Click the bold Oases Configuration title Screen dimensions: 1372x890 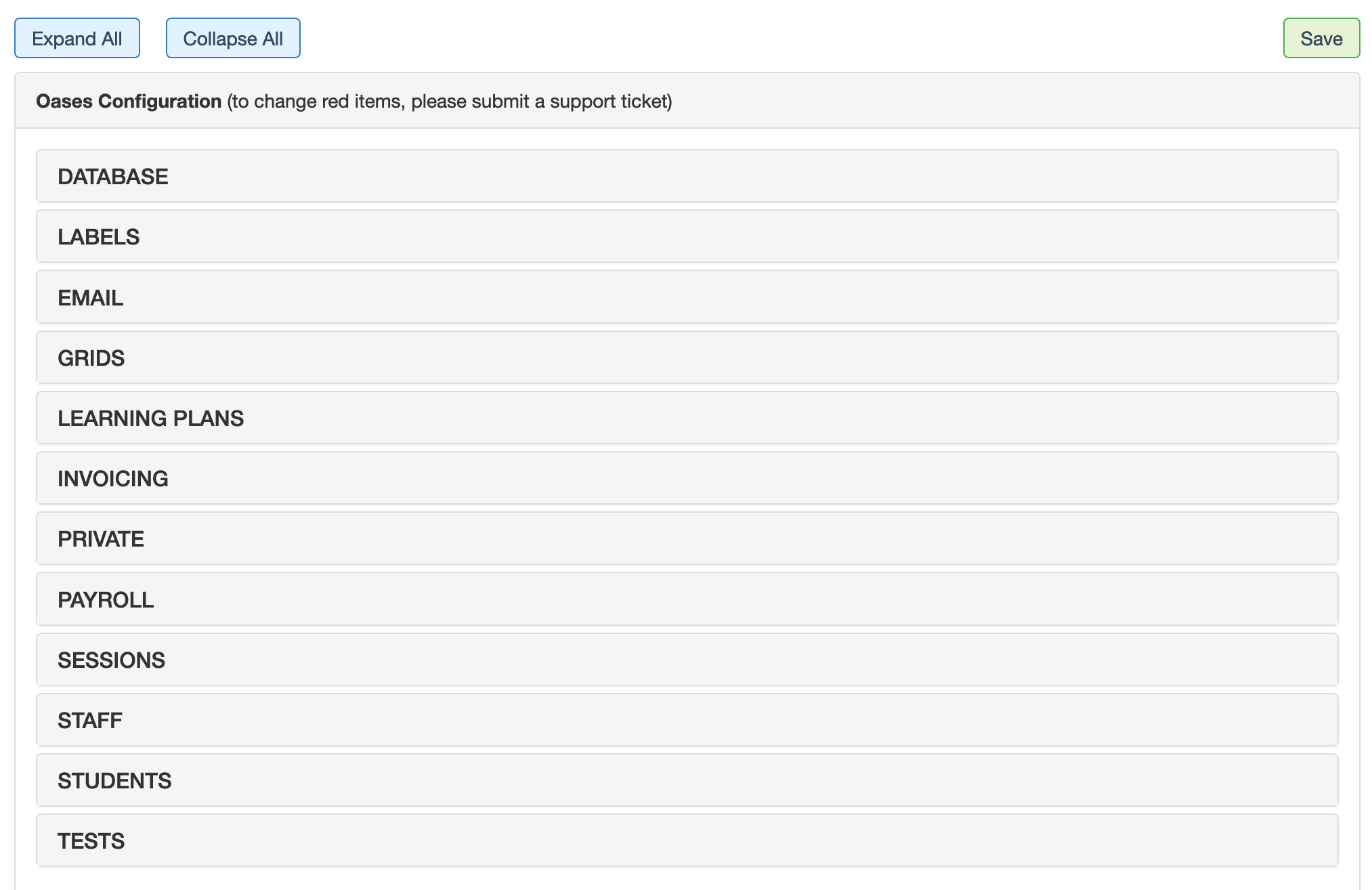129,101
